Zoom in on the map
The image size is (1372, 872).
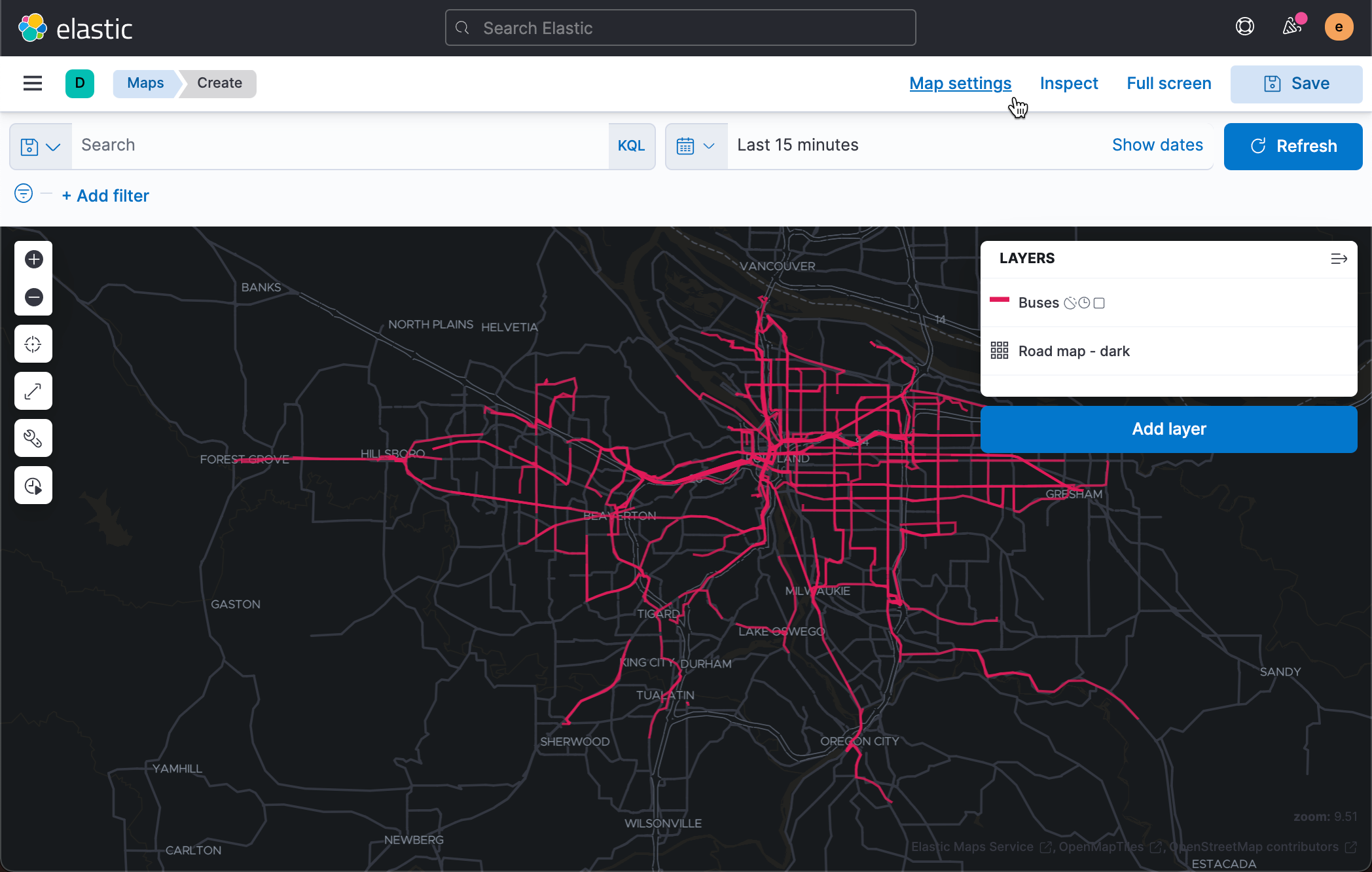33,259
